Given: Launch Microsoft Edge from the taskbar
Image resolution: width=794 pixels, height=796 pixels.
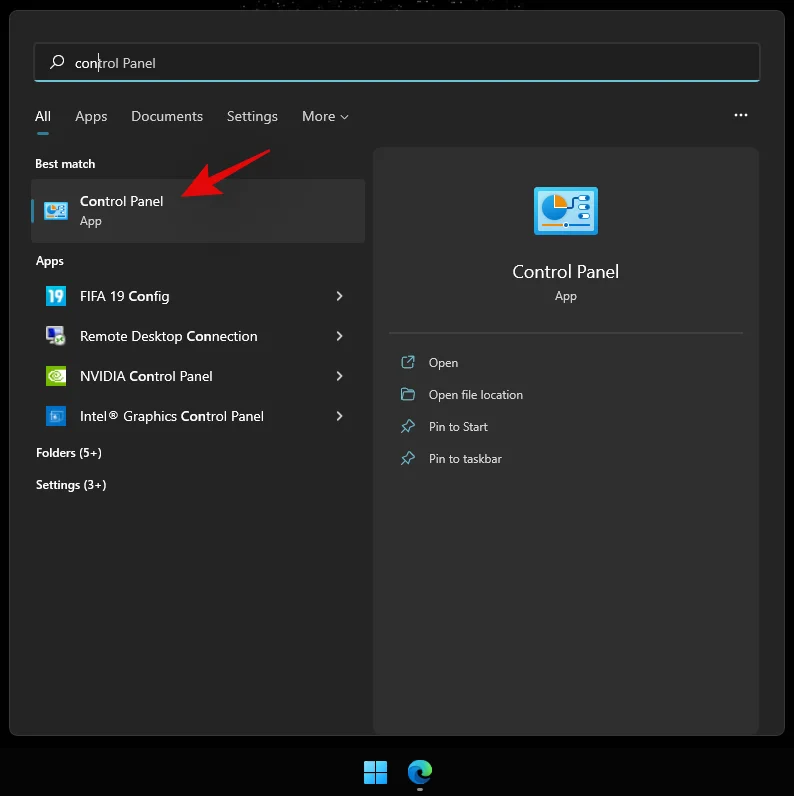Looking at the screenshot, I should (420, 772).
